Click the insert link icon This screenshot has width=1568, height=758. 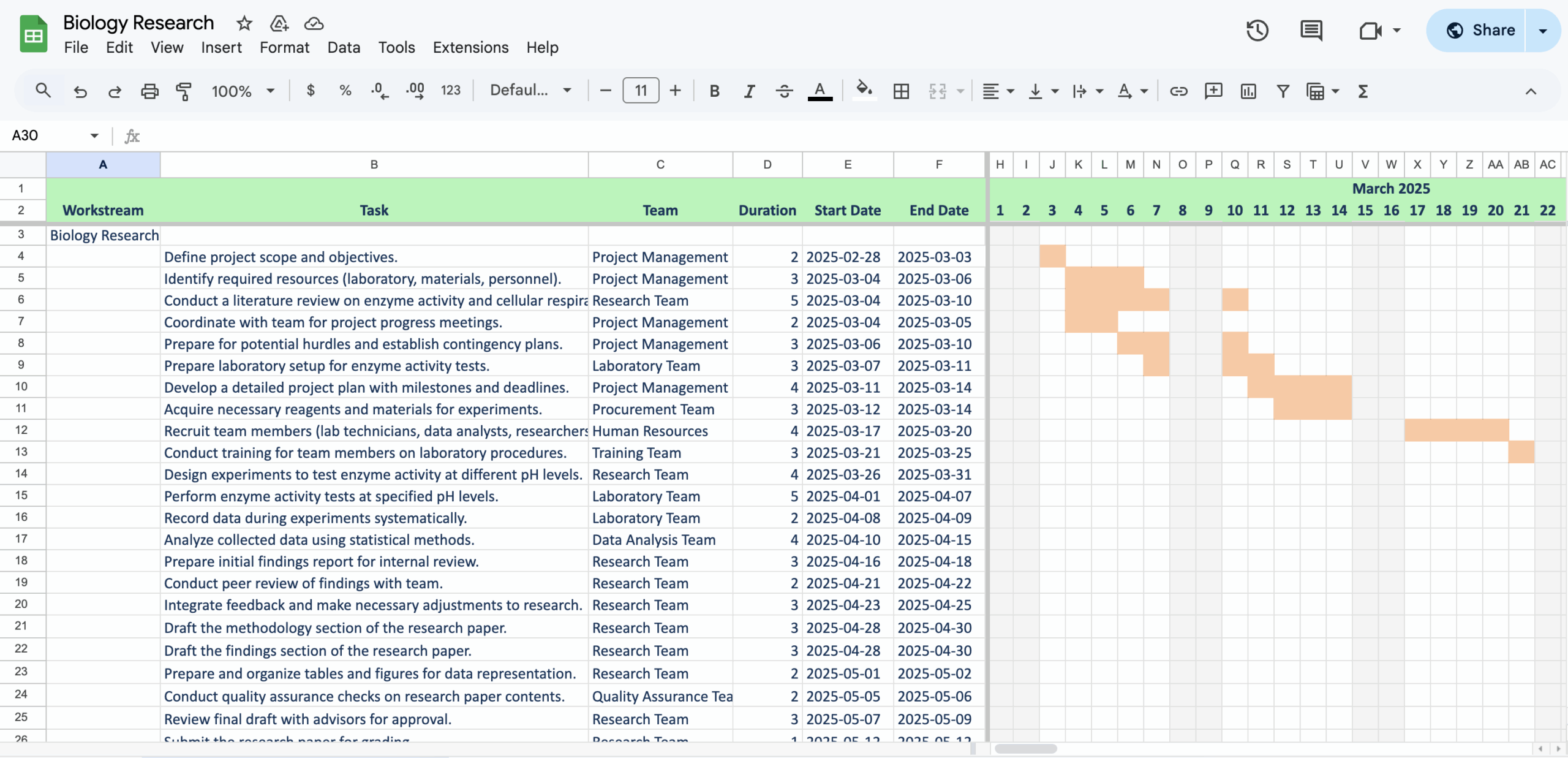pyautogui.click(x=1178, y=91)
